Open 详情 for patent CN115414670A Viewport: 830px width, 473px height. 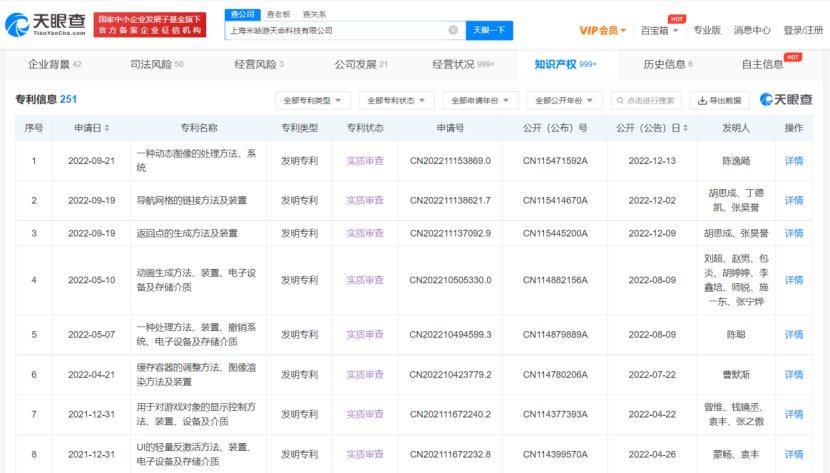(793, 201)
